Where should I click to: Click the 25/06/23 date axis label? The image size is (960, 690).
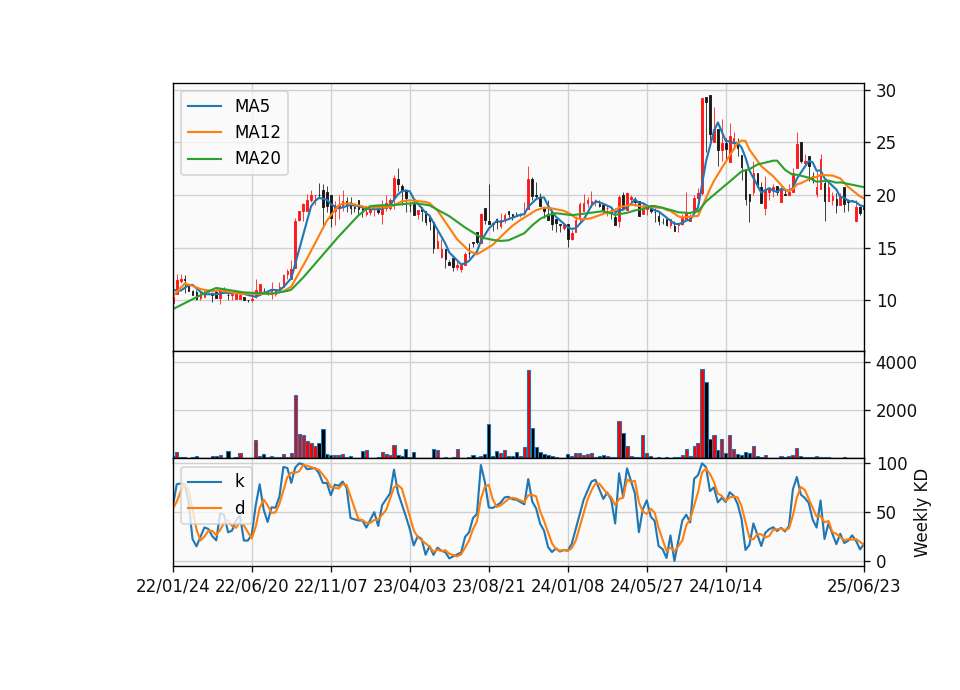click(864, 587)
